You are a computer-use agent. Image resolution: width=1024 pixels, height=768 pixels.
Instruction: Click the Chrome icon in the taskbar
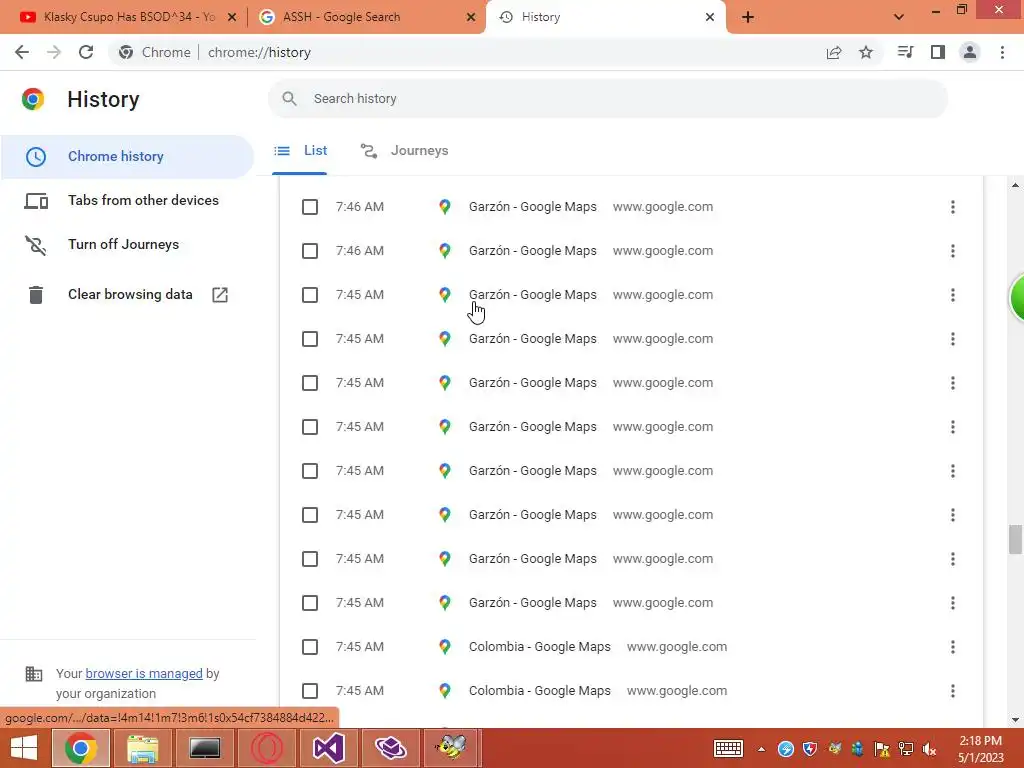81,748
